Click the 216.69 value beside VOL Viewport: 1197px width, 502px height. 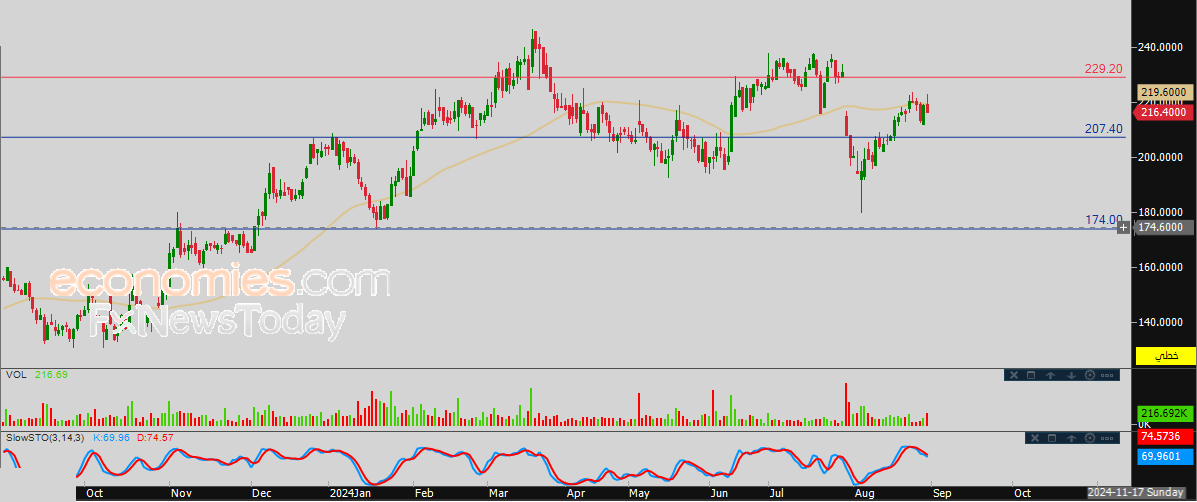click(x=51, y=375)
